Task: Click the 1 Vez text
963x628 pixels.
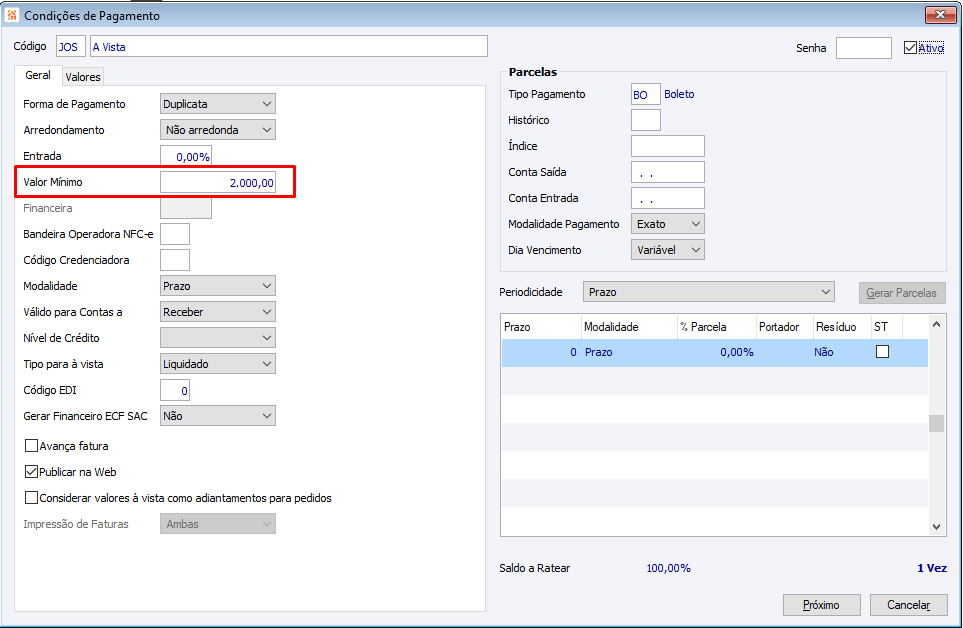Action: 932,568
